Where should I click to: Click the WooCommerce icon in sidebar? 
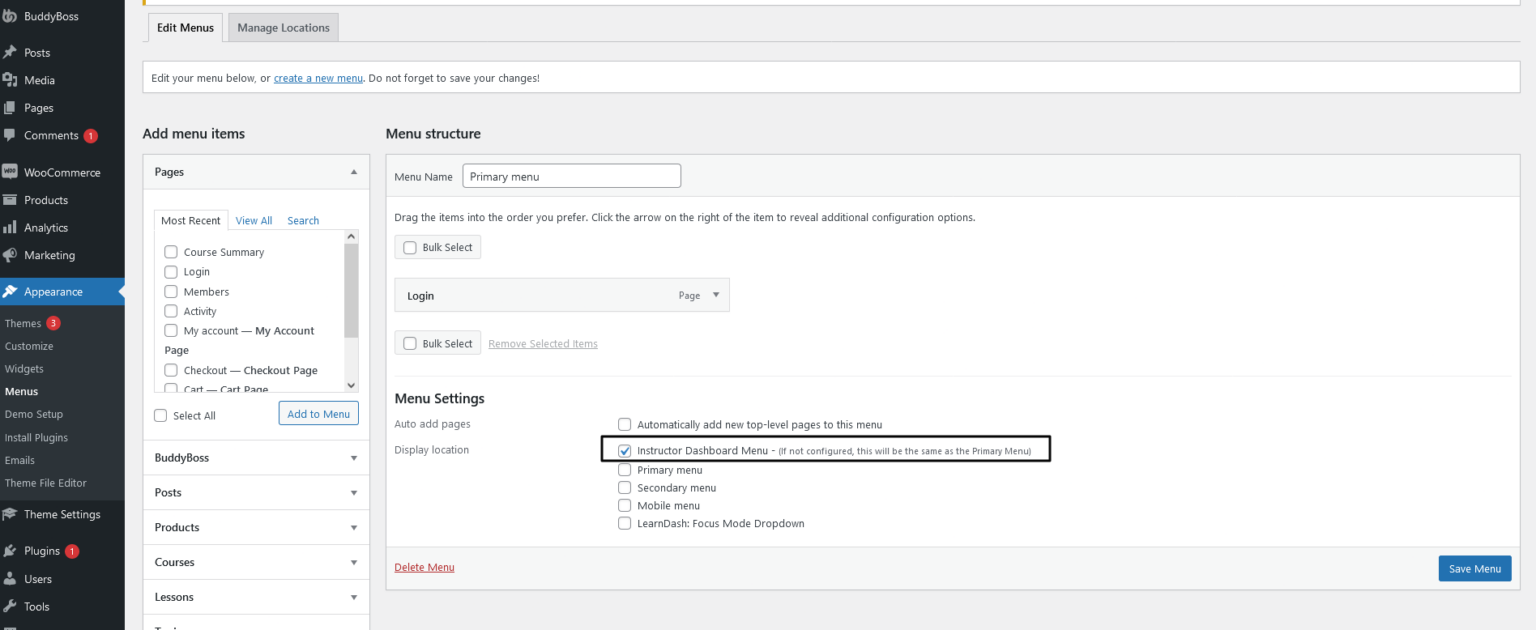pos(10,172)
